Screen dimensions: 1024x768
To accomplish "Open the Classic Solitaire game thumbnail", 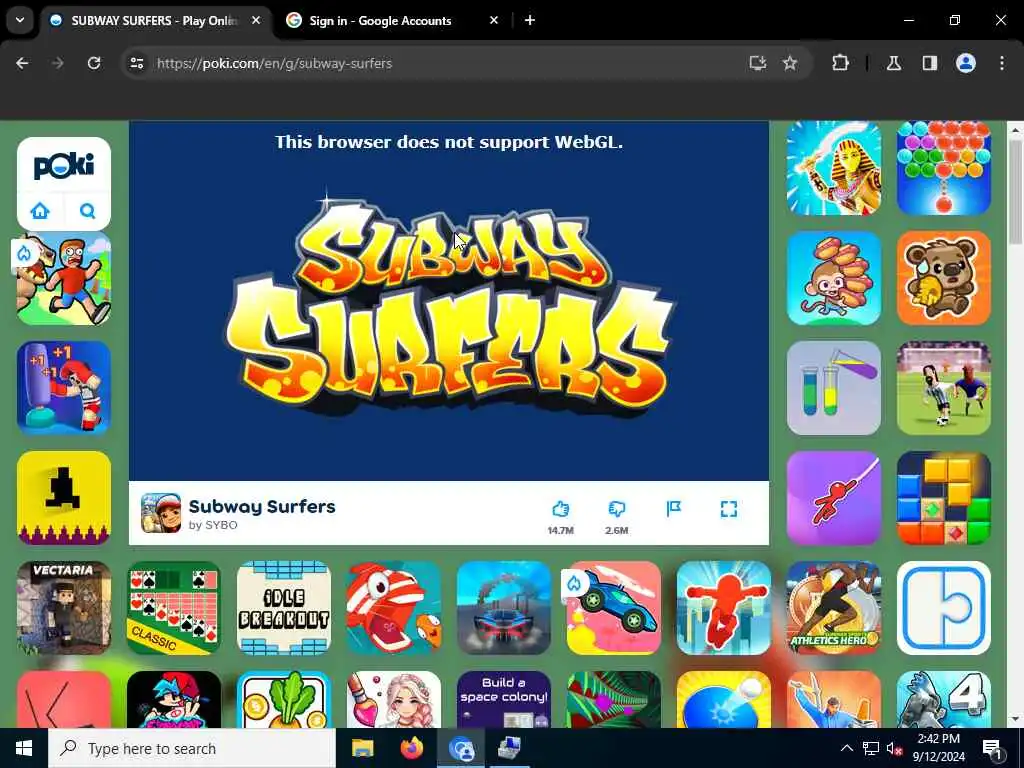I will (x=174, y=608).
